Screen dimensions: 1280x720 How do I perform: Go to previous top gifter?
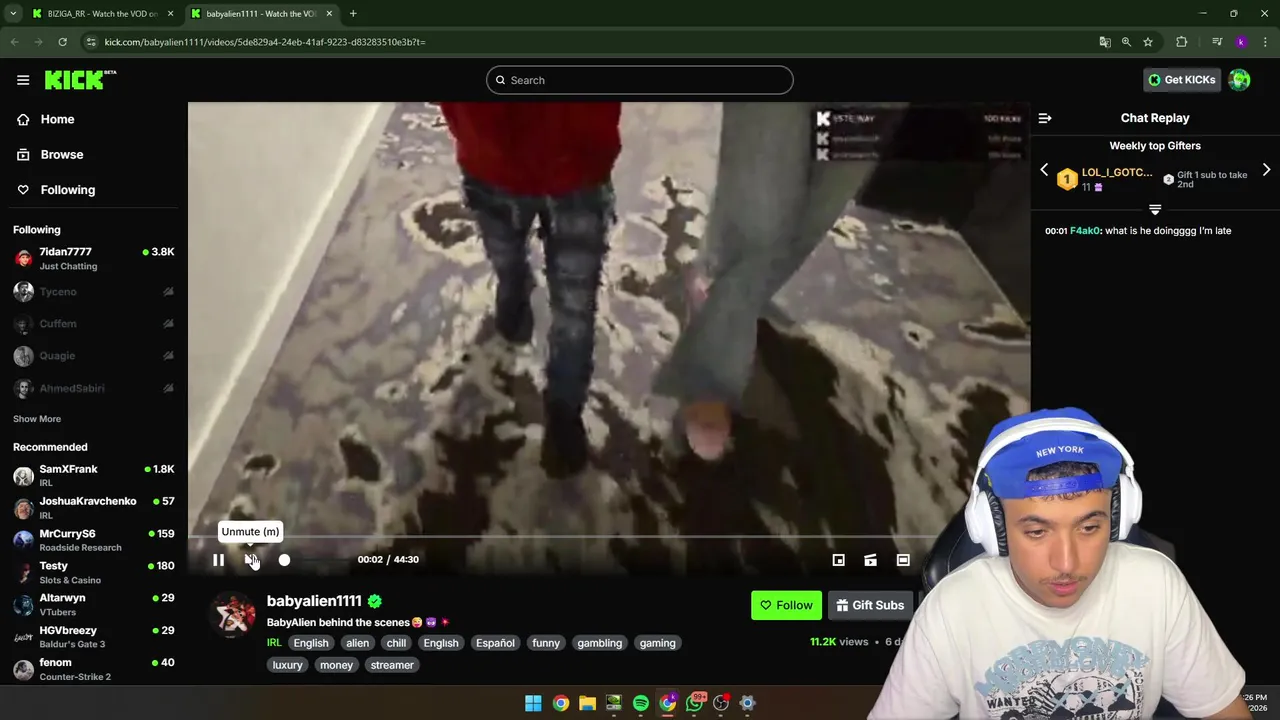pyautogui.click(x=1044, y=170)
